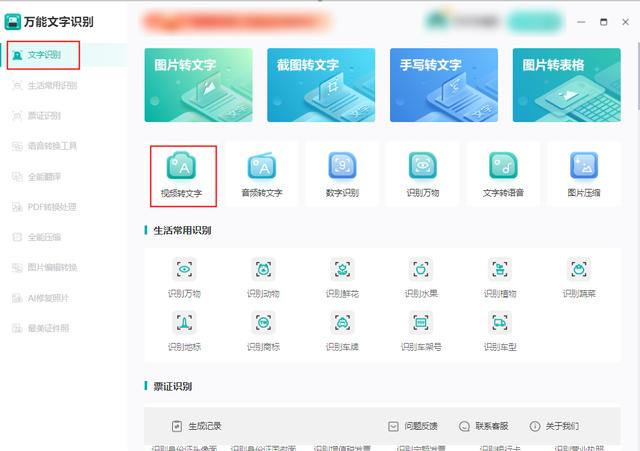Open 图片编辑转换 in the sidebar
Image resolution: width=640 pixels, height=451 pixels.
[45, 268]
